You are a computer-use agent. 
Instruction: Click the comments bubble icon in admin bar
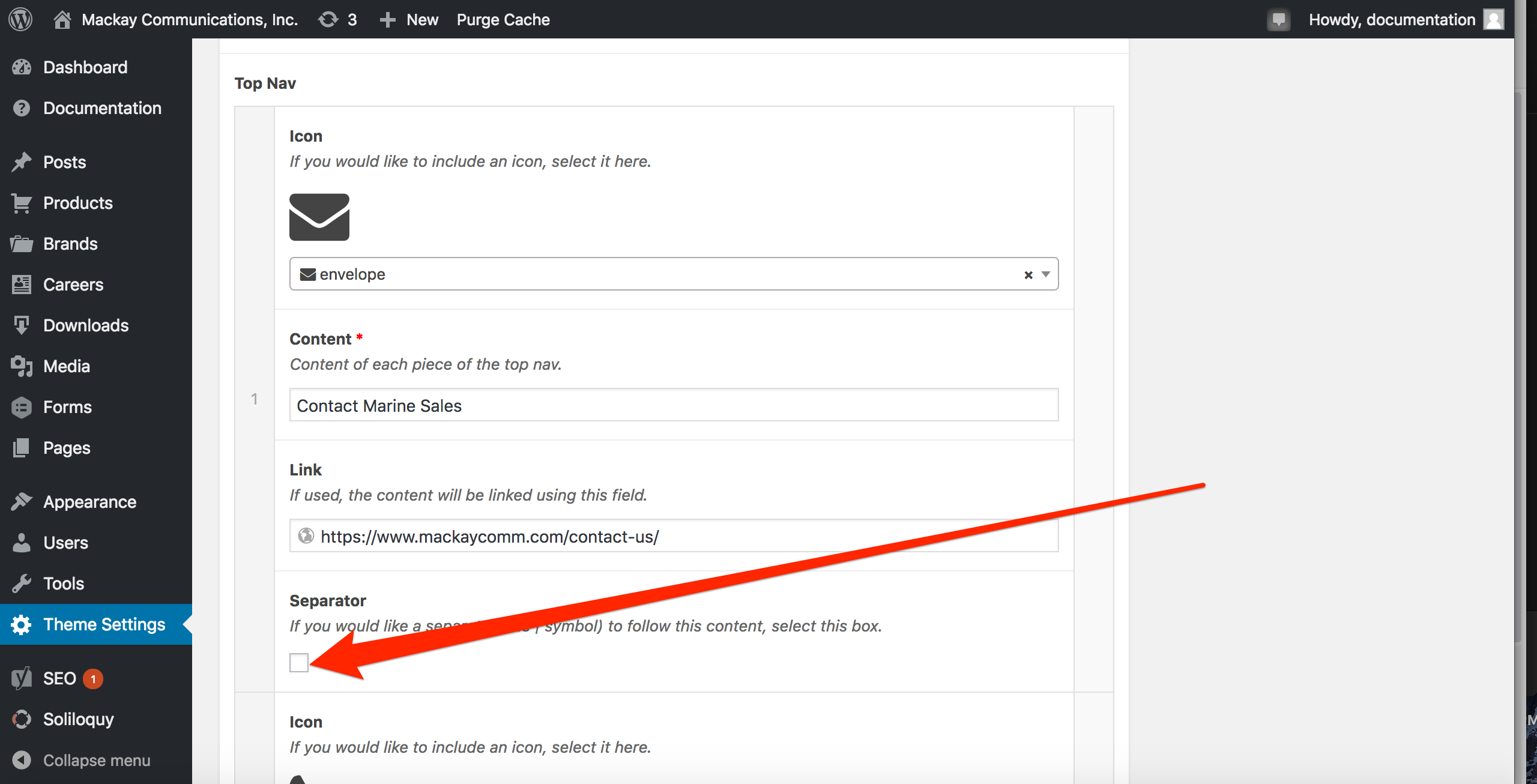(1278, 19)
